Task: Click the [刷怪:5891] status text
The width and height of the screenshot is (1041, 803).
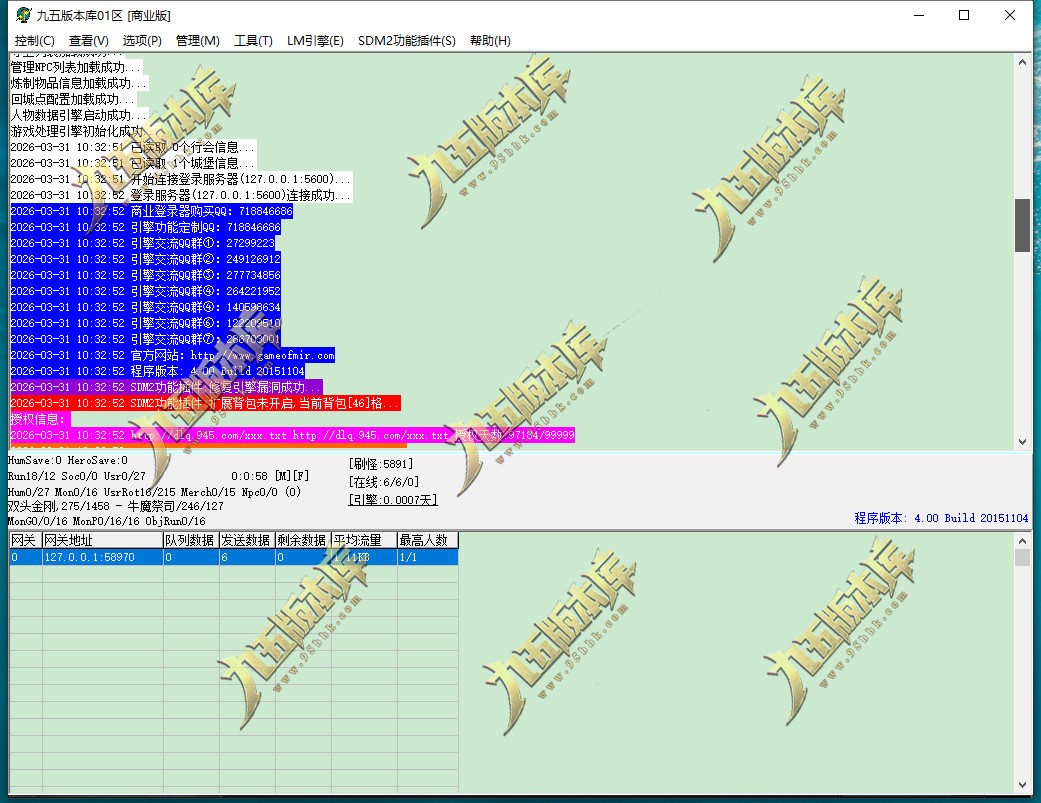Action: click(380, 463)
